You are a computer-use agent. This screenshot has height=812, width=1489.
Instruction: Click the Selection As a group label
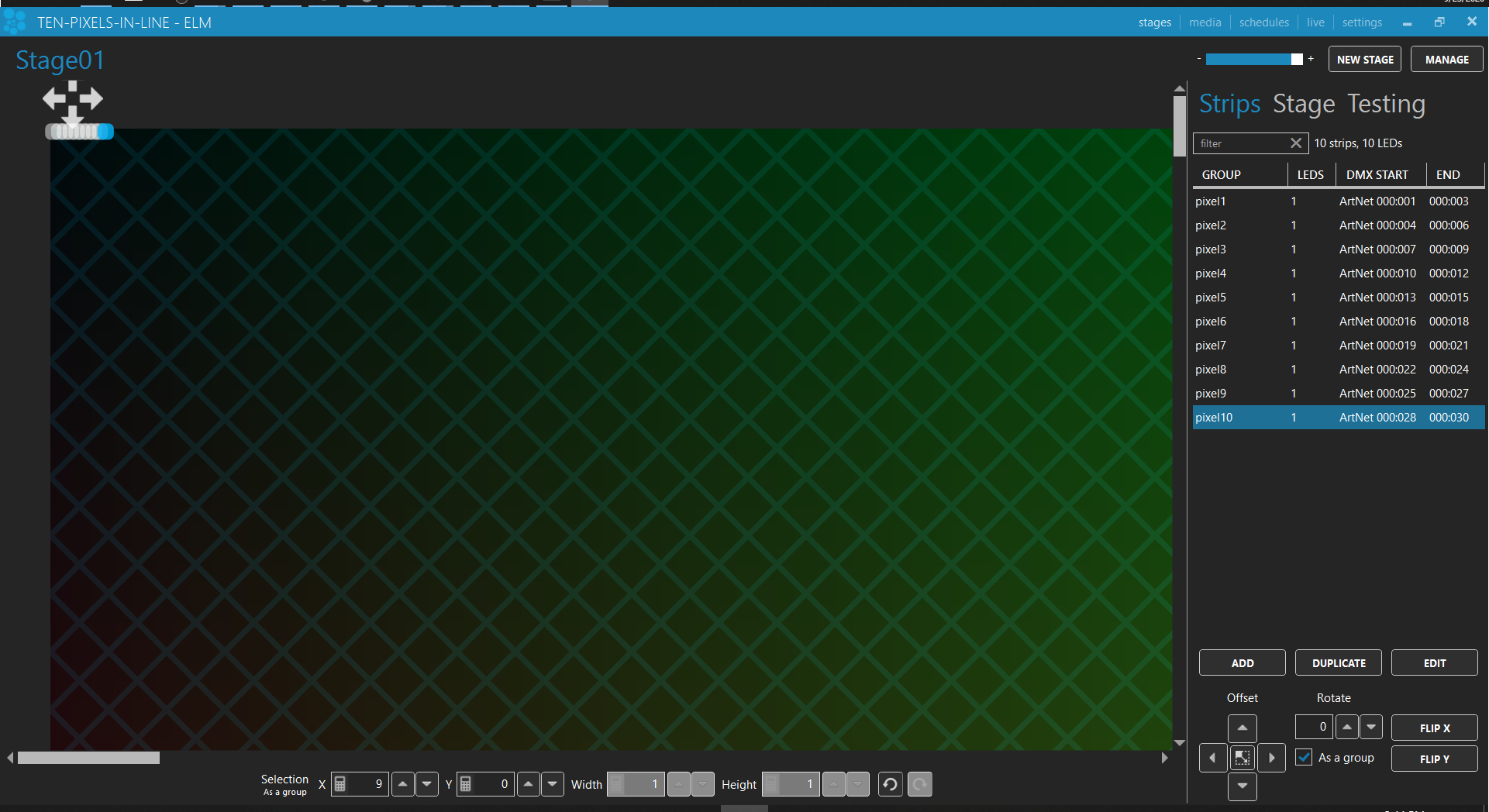284,784
